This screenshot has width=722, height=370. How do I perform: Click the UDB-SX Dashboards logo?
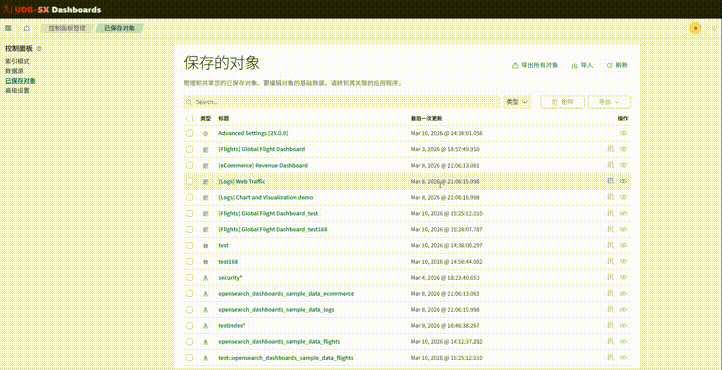(x=52, y=10)
